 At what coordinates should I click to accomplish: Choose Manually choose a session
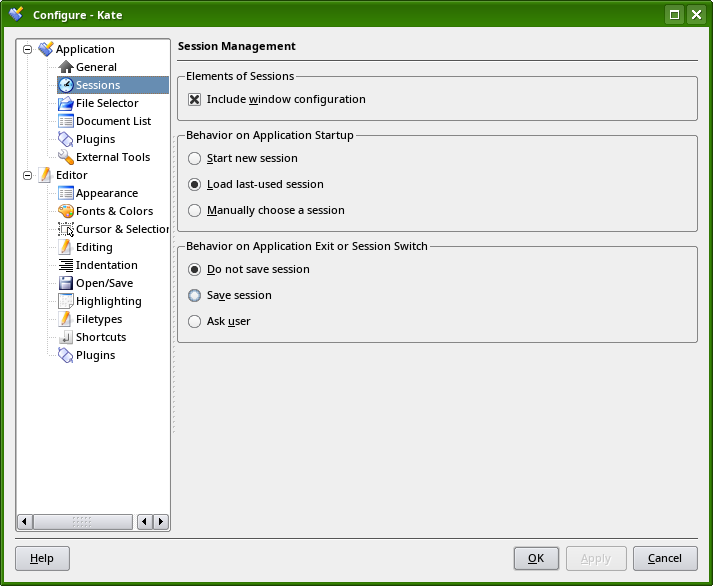[x=195, y=210]
